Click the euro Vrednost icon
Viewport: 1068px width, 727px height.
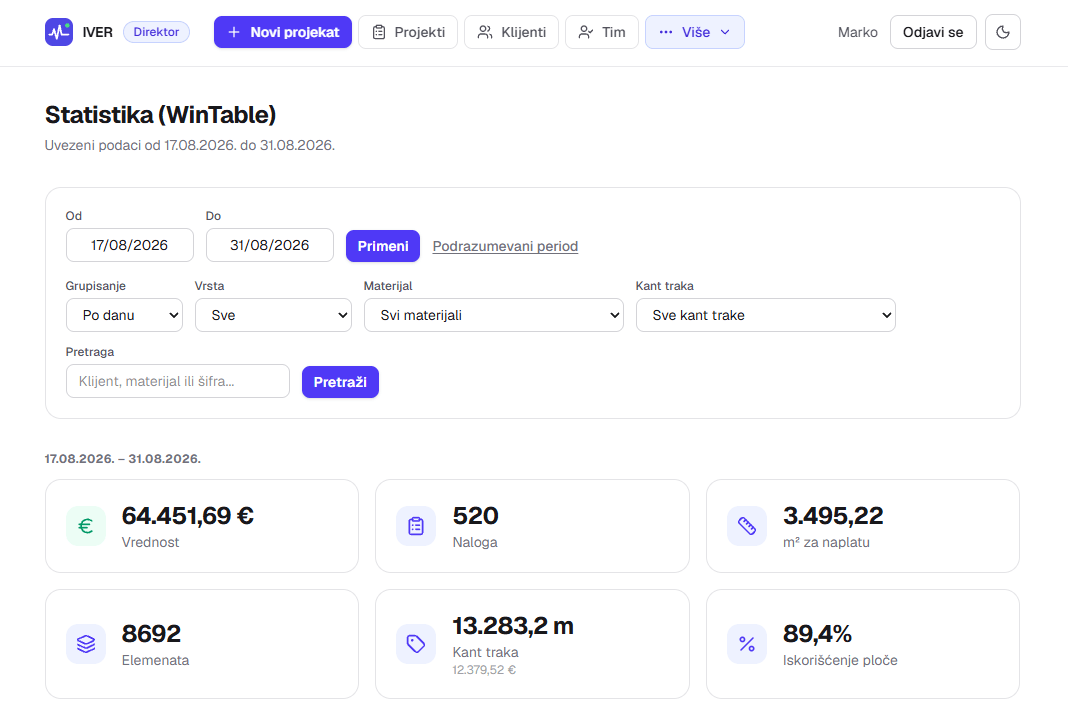point(86,526)
